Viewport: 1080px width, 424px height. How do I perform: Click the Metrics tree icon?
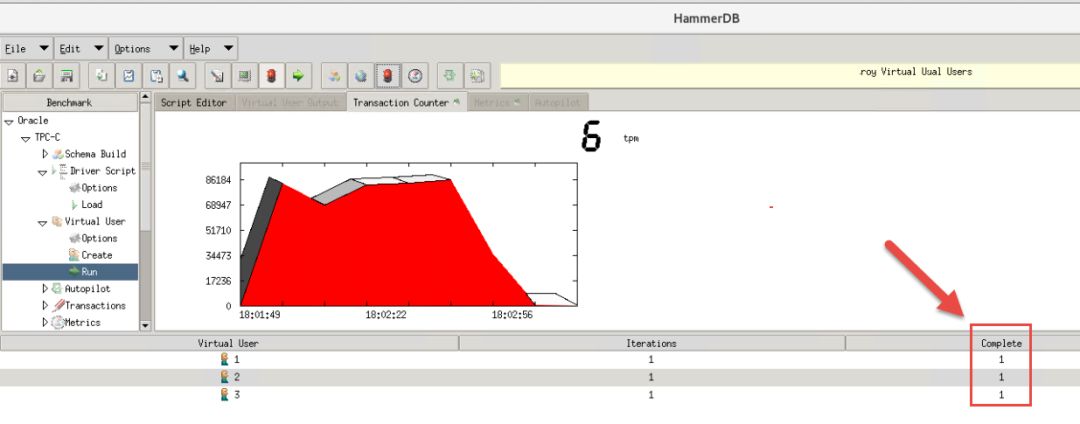[x=58, y=322]
